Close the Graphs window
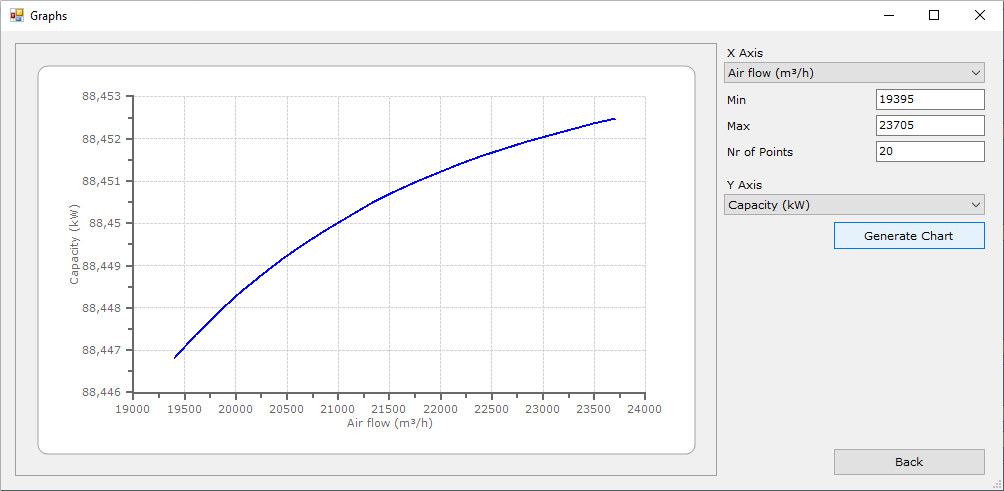The height and width of the screenshot is (491, 1004). point(980,15)
